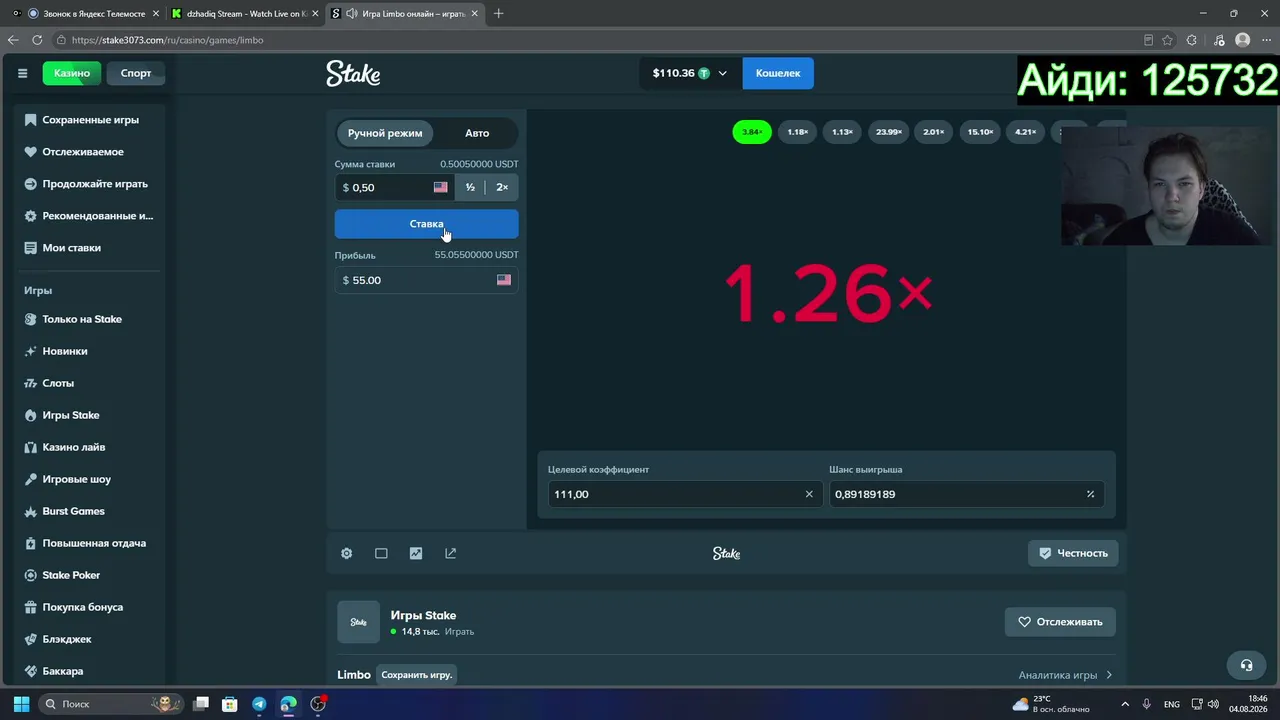Click the share/popout arrow icon below game

[x=451, y=553]
